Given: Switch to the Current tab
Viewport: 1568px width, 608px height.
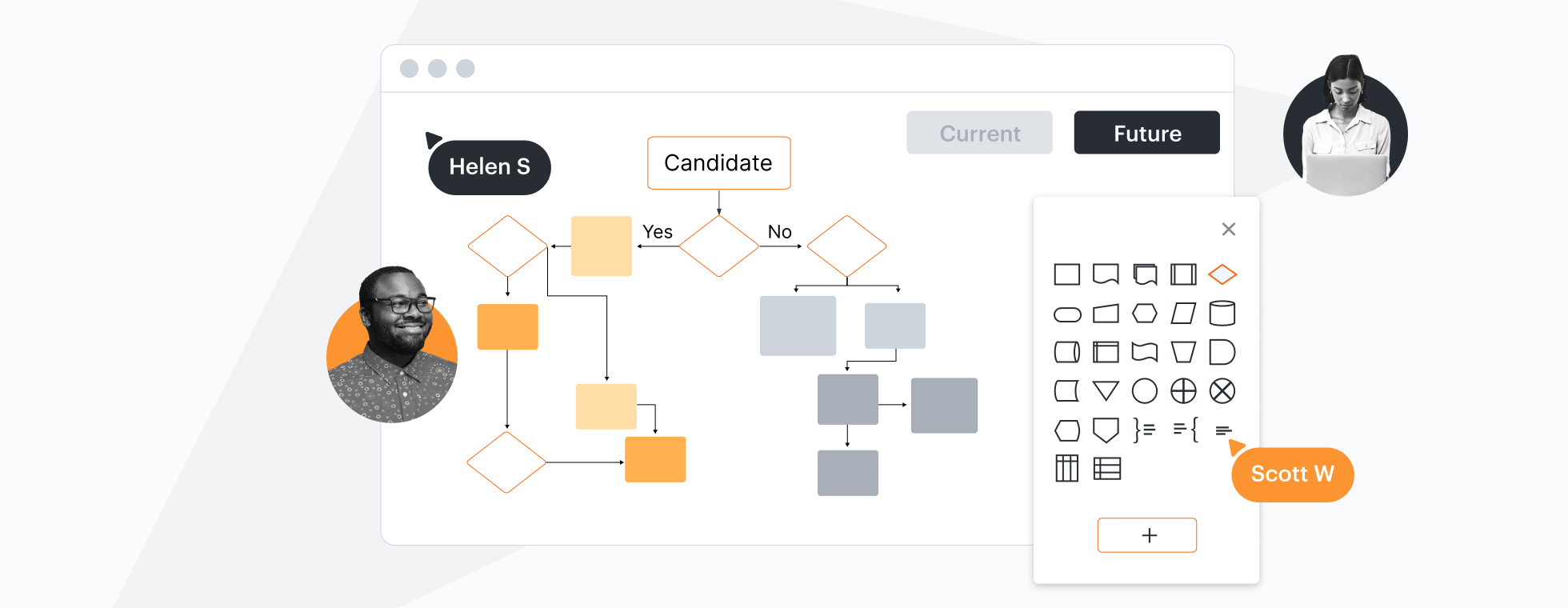Looking at the screenshot, I should (x=979, y=133).
